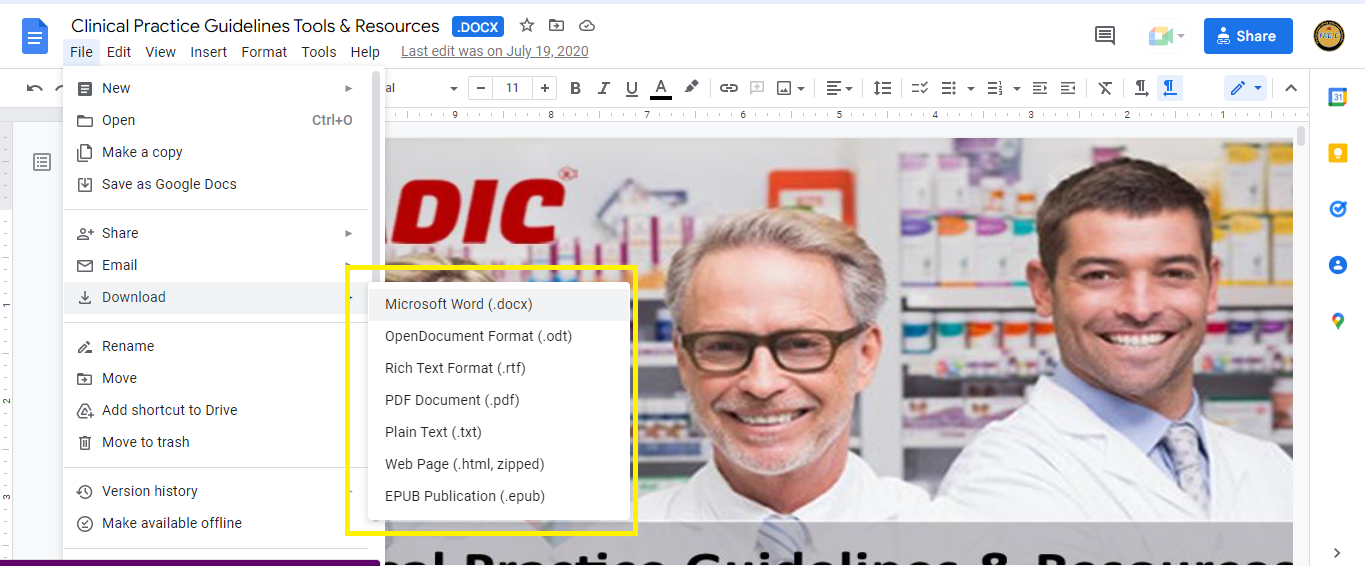Increase font size with plus button
Viewport: 1366px width, 566px height.
click(545, 88)
